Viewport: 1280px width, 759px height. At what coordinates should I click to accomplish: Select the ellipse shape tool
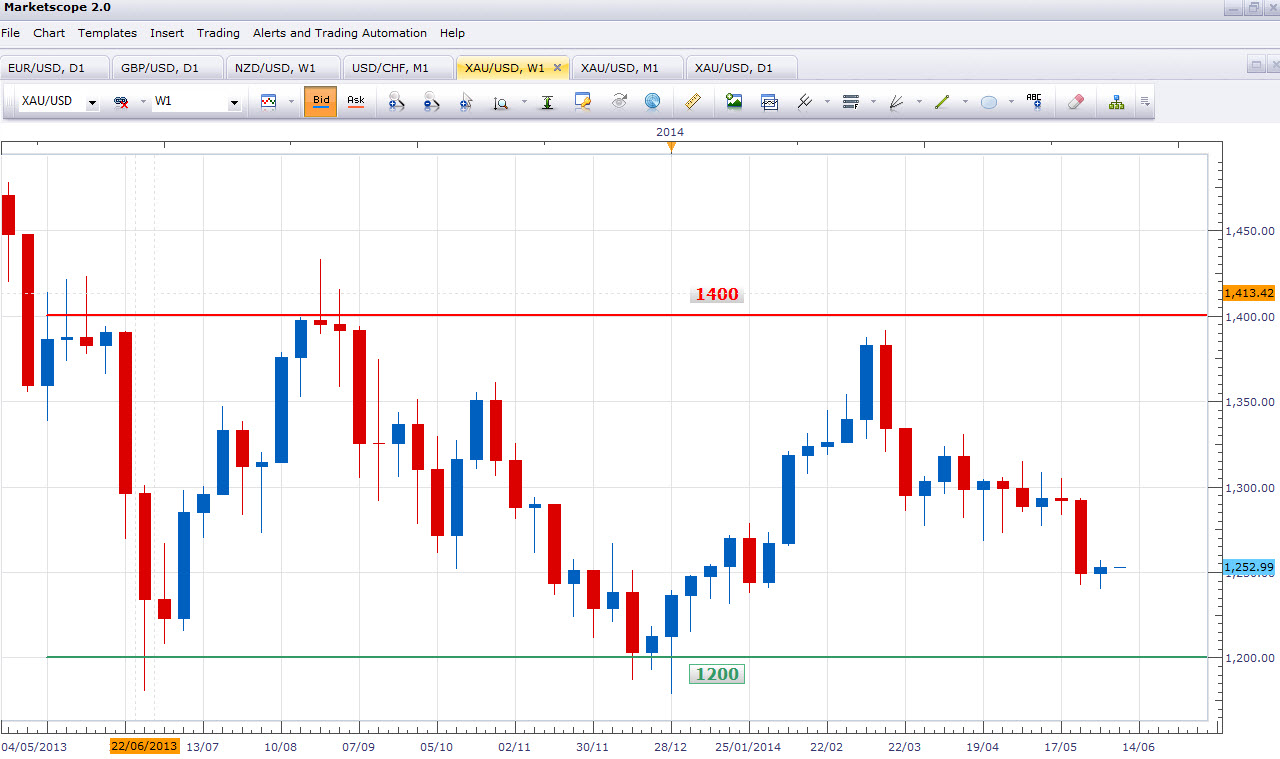(x=988, y=102)
